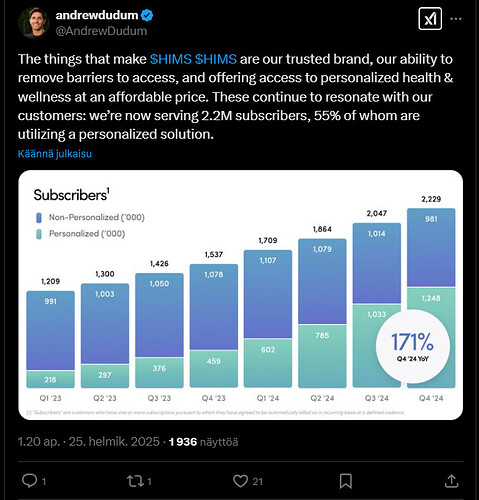479x500 pixels.
Task: Click the 171% Q4 '24 YoY circle
Action: (x=413, y=347)
